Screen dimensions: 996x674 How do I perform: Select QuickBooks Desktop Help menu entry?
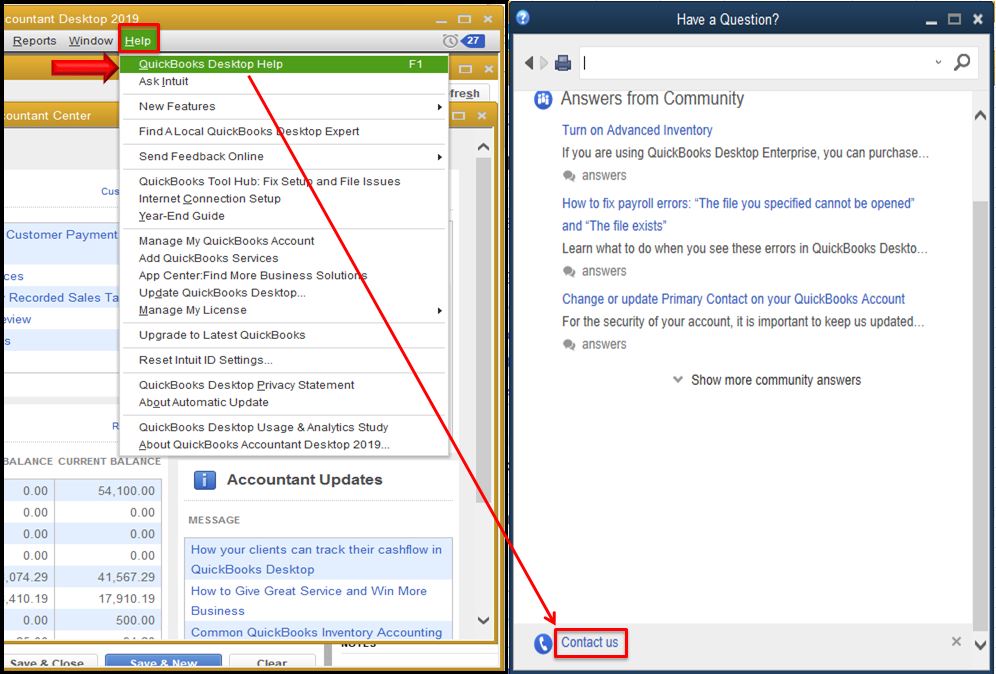pos(284,64)
